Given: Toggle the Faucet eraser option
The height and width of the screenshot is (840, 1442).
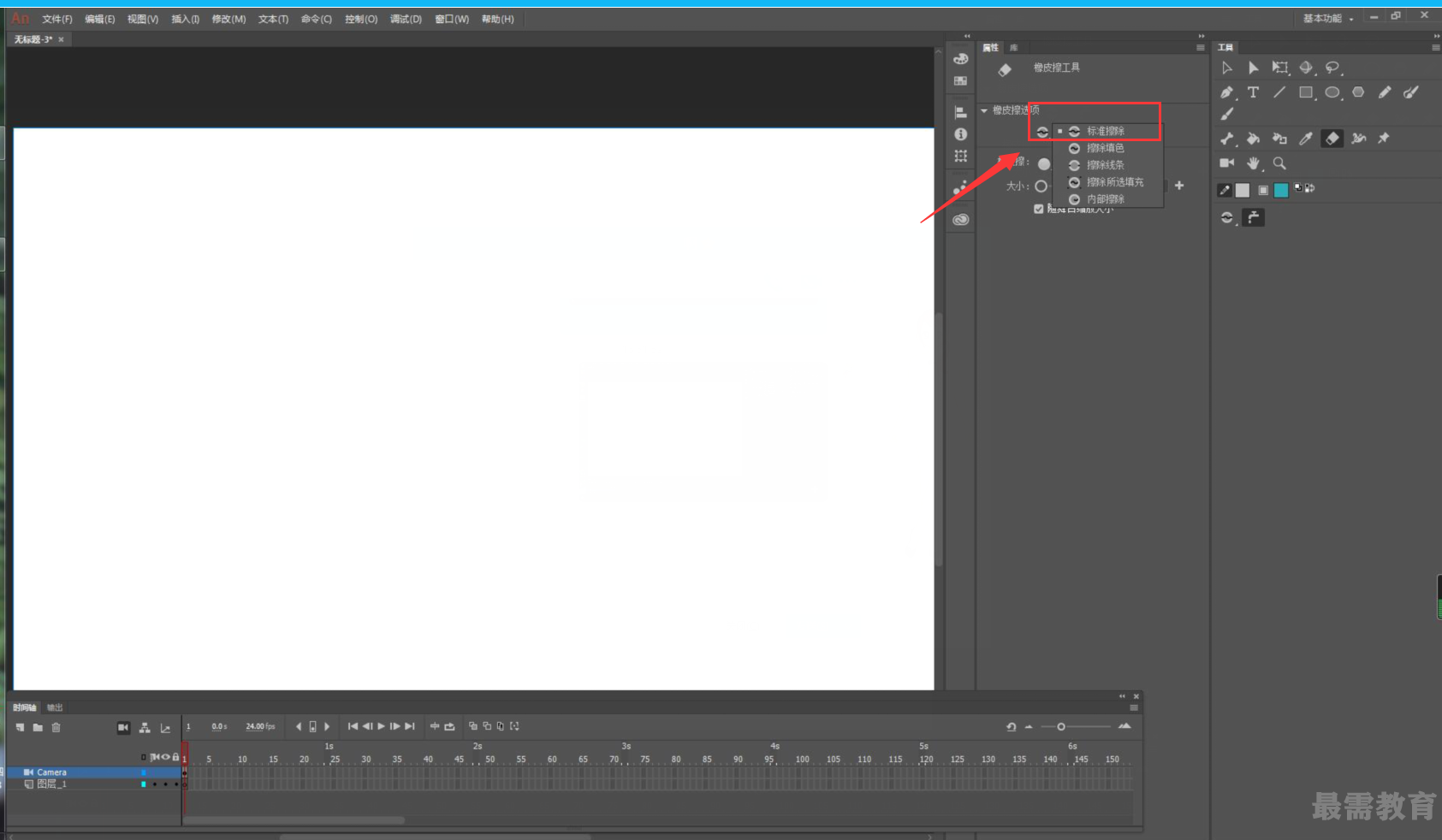Looking at the screenshot, I should [1254, 217].
